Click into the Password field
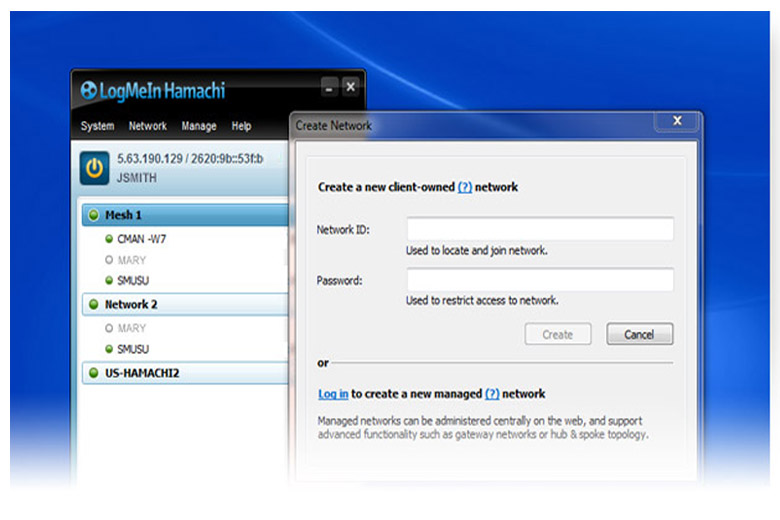The width and height of the screenshot is (780, 520). [540, 280]
